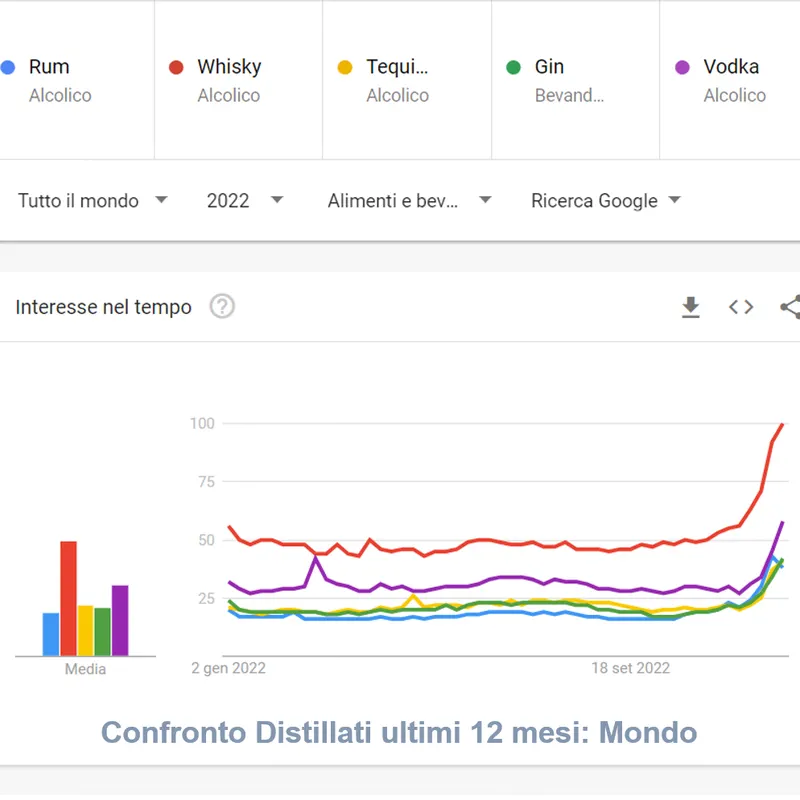Select the Rum search term

pyautogui.click(x=49, y=67)
